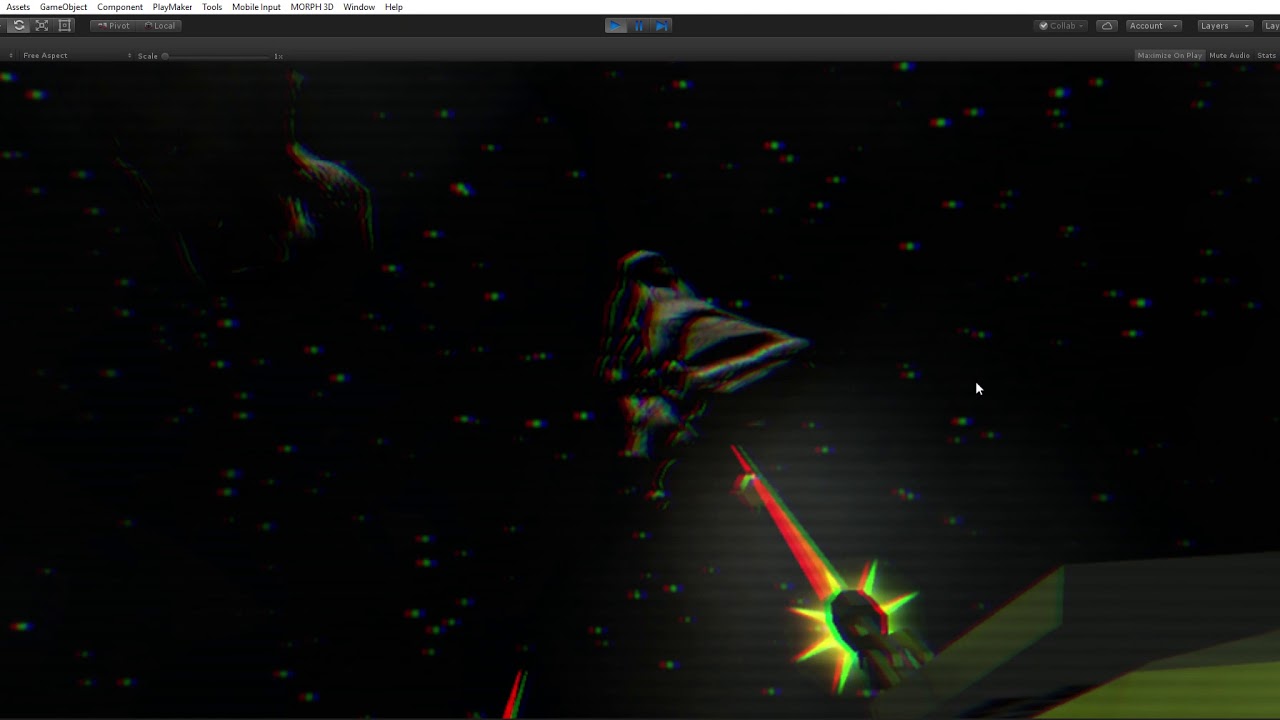Screen dimensions: 1280x720
Task: Open the Collab dropdown
Action: pos(1062,26)
